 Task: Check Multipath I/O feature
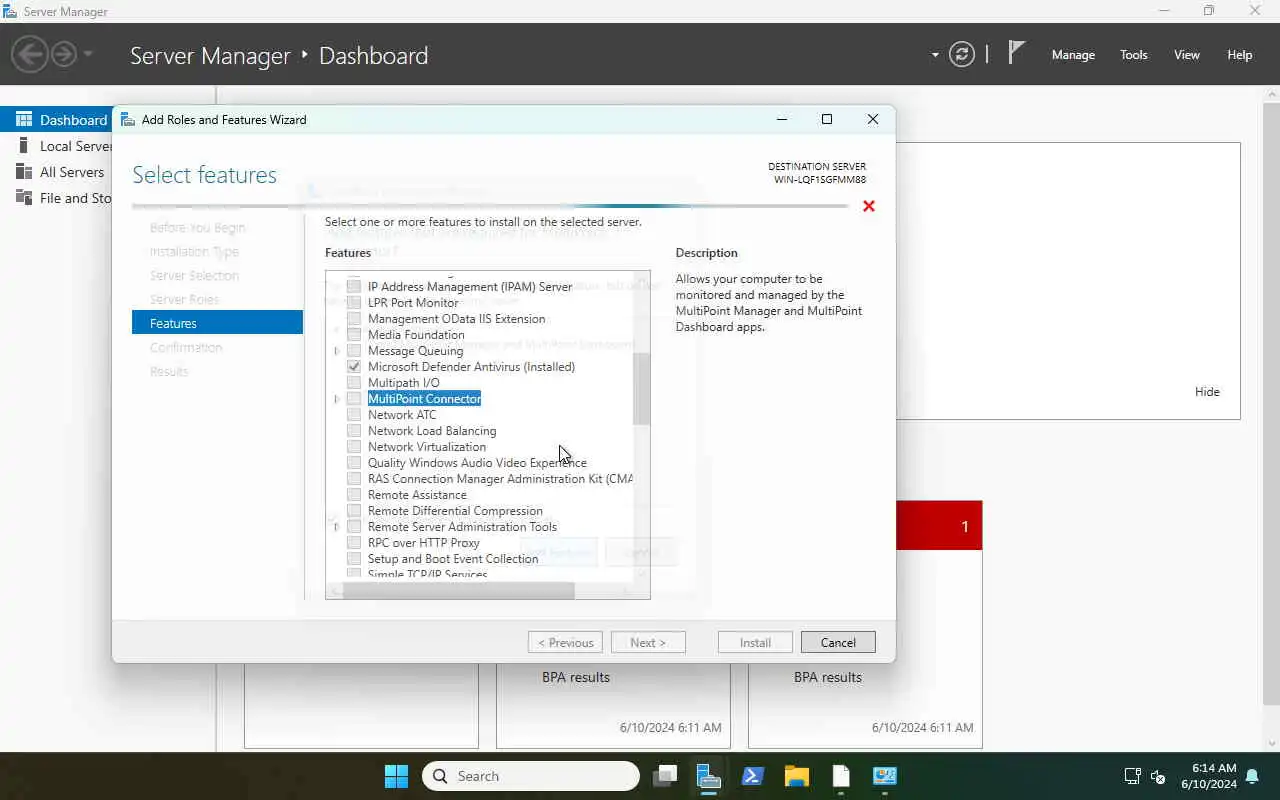[354, 383]
